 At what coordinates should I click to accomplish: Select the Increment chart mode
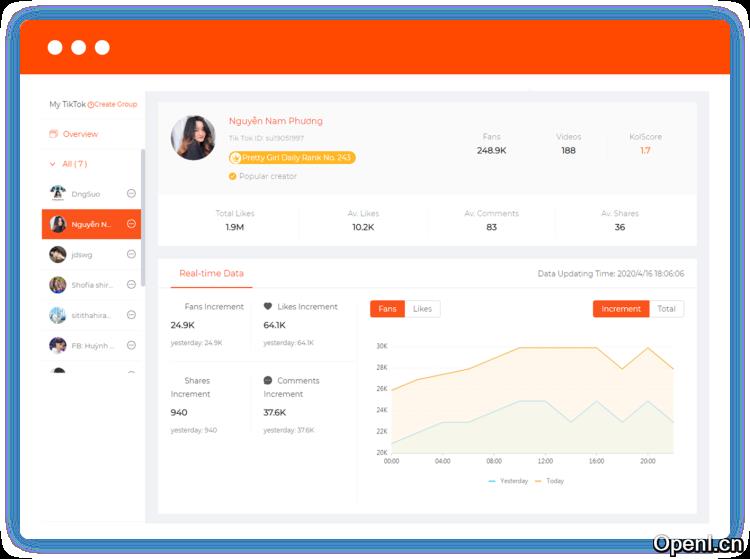tap(621, 309)
